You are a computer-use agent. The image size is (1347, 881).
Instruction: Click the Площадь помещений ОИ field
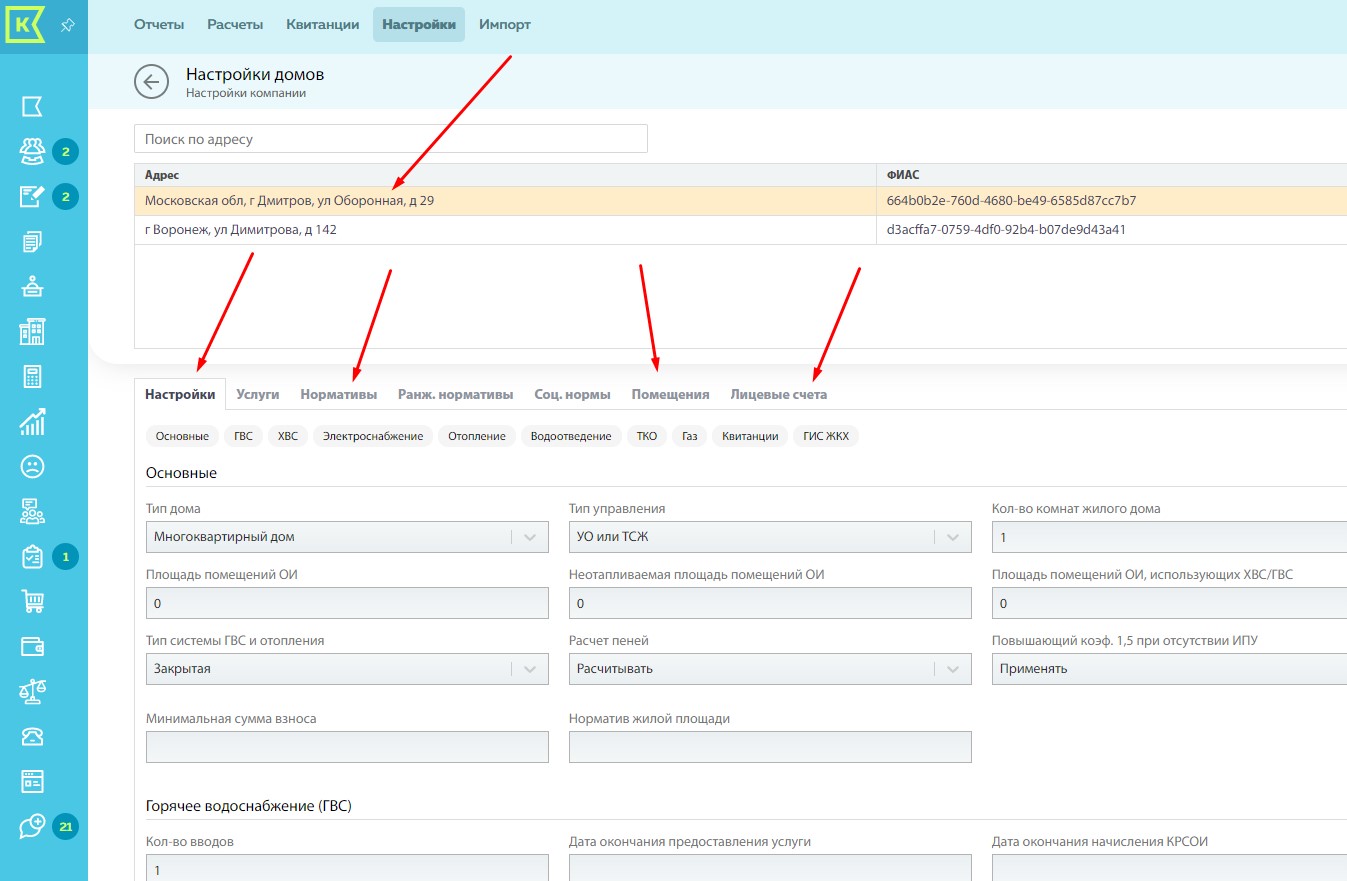347,603
